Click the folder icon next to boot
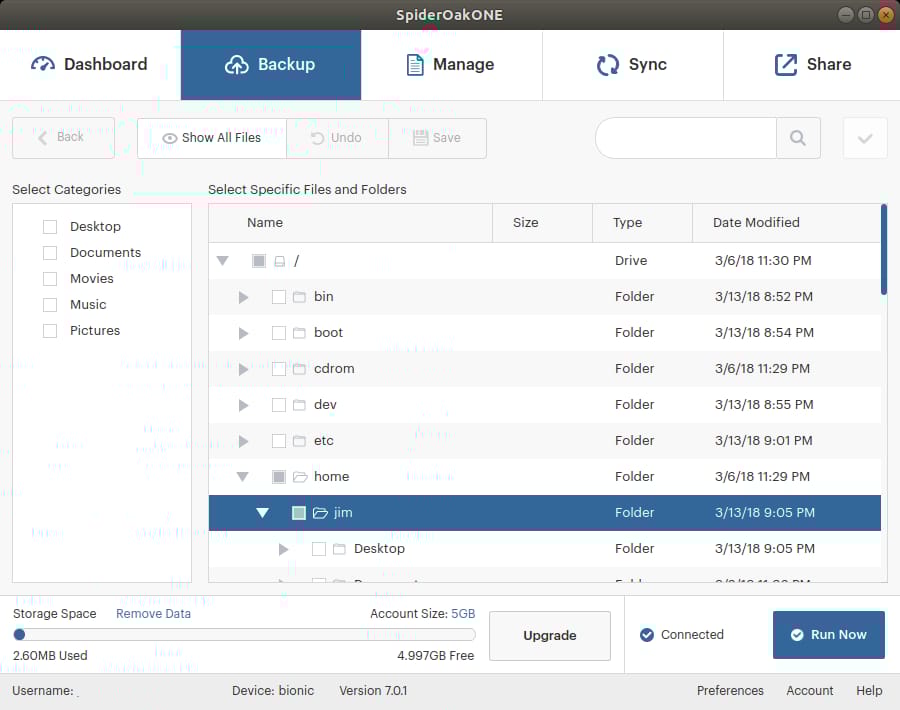Screen dimensions: 900x710 click(299, 333)
